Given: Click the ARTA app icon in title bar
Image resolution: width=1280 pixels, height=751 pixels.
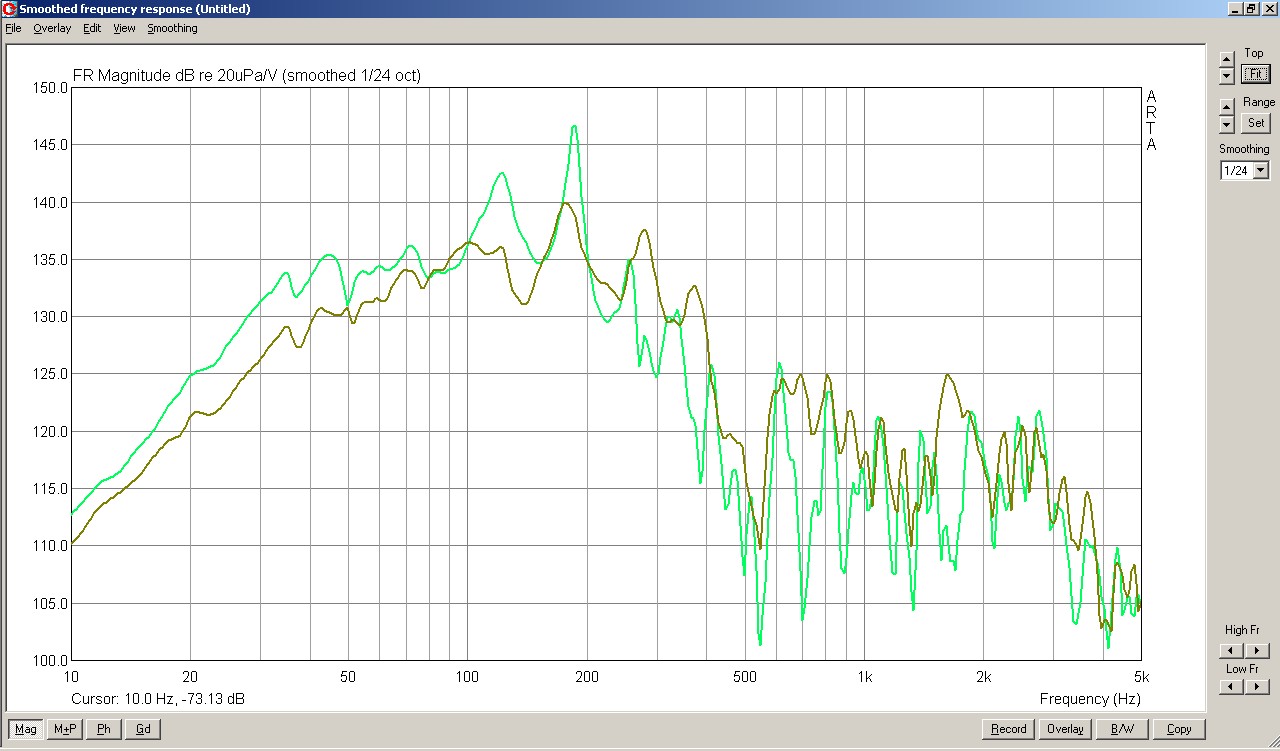Looking at the screenshot, I should coord(10,9).
